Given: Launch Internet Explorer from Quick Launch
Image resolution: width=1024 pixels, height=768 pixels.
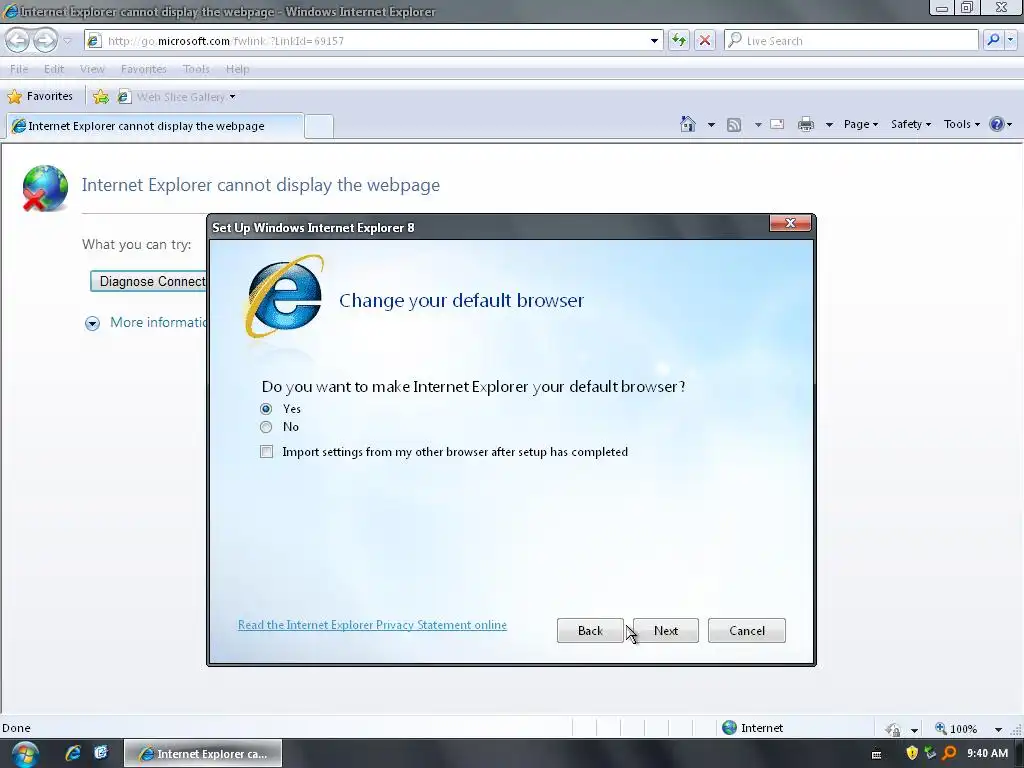Looking at the screenshot, I should click(x=72, y=753).
